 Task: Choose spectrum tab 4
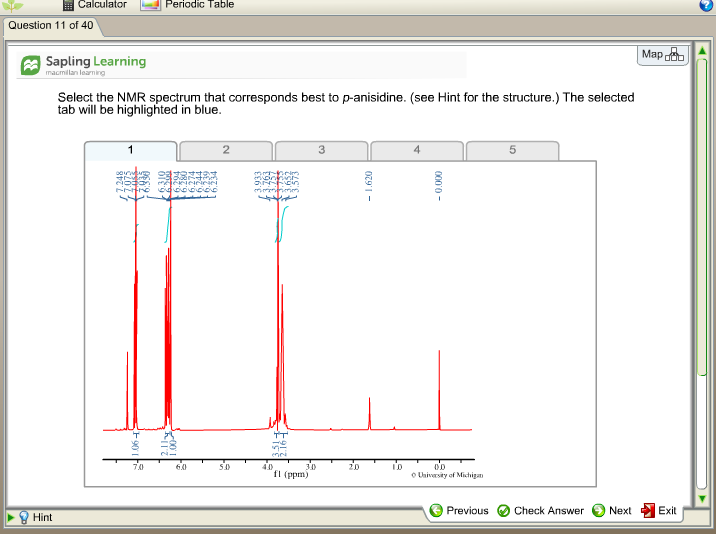416,151
